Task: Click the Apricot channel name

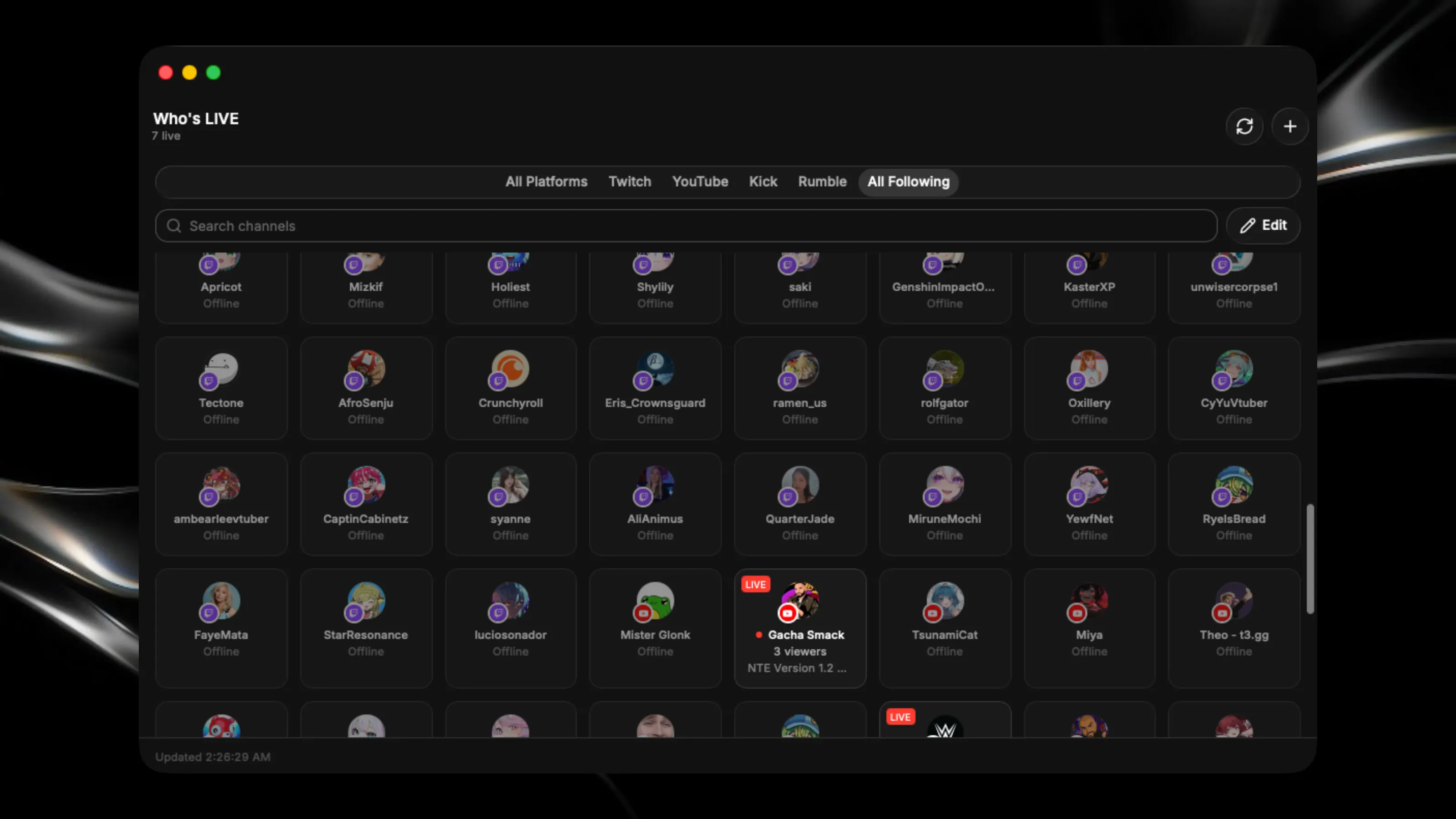Action: point(221,287)
